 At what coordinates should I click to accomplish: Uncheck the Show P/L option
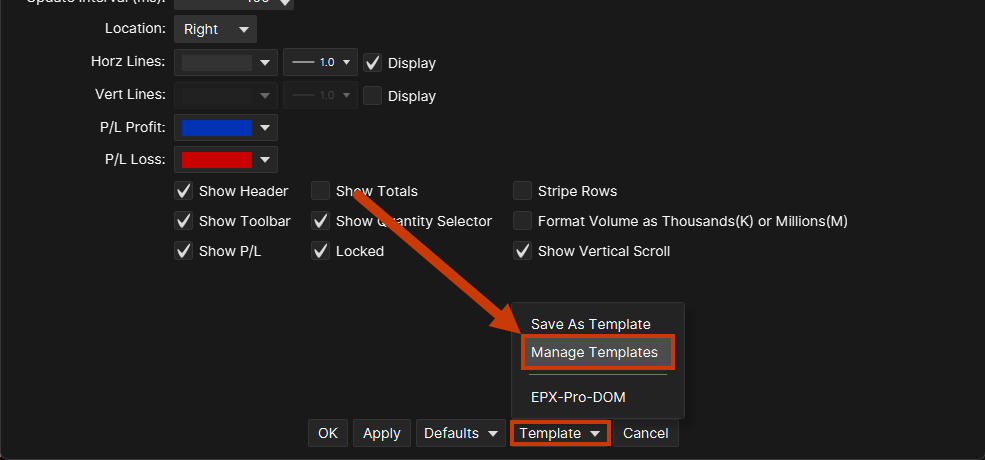pyautogui.click(x=184, y=251)
